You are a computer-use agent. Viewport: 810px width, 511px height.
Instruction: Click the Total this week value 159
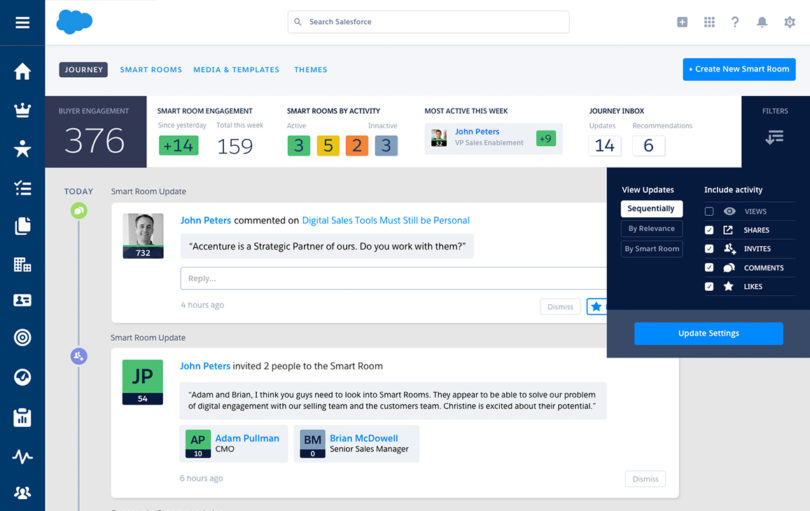235,146
